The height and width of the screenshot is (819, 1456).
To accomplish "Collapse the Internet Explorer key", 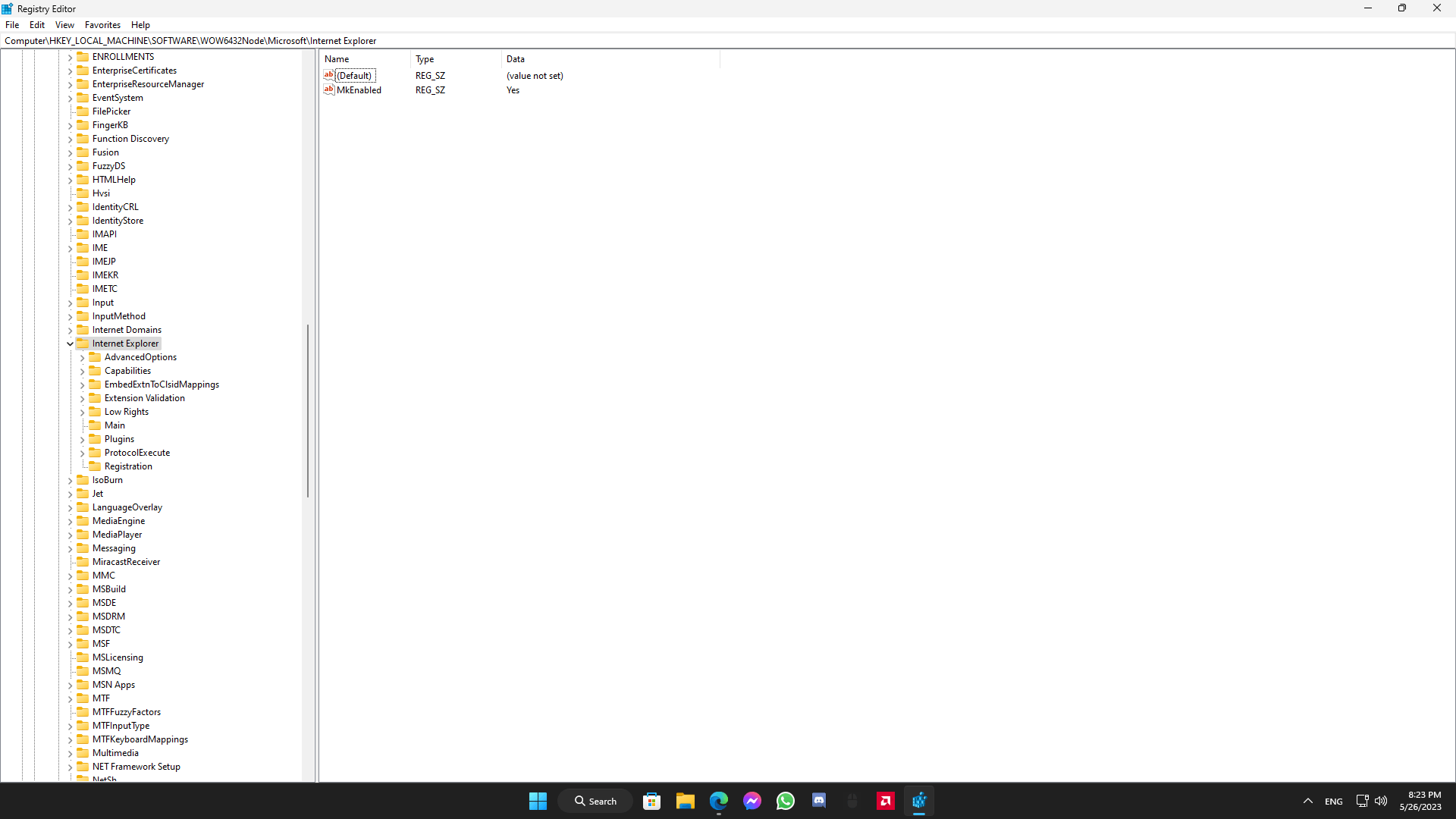I will pyautogui.click(x=71, y=344).
